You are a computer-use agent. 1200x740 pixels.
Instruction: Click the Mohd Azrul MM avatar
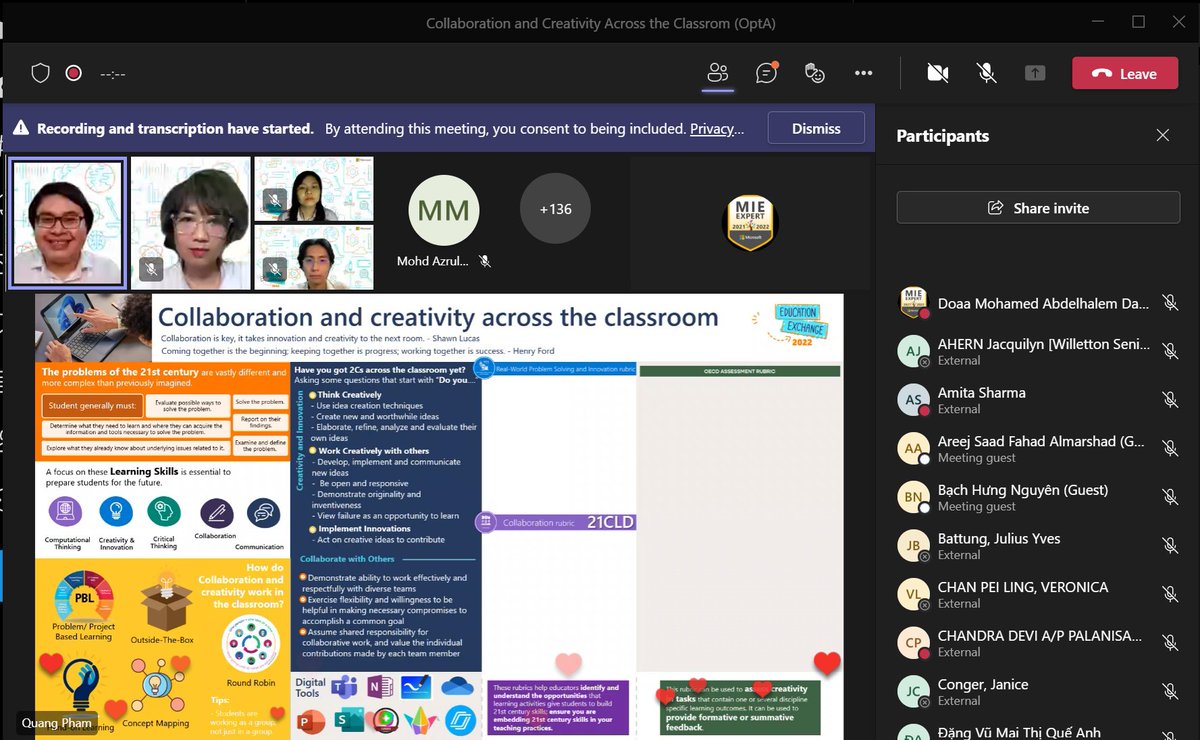[444, 210]
